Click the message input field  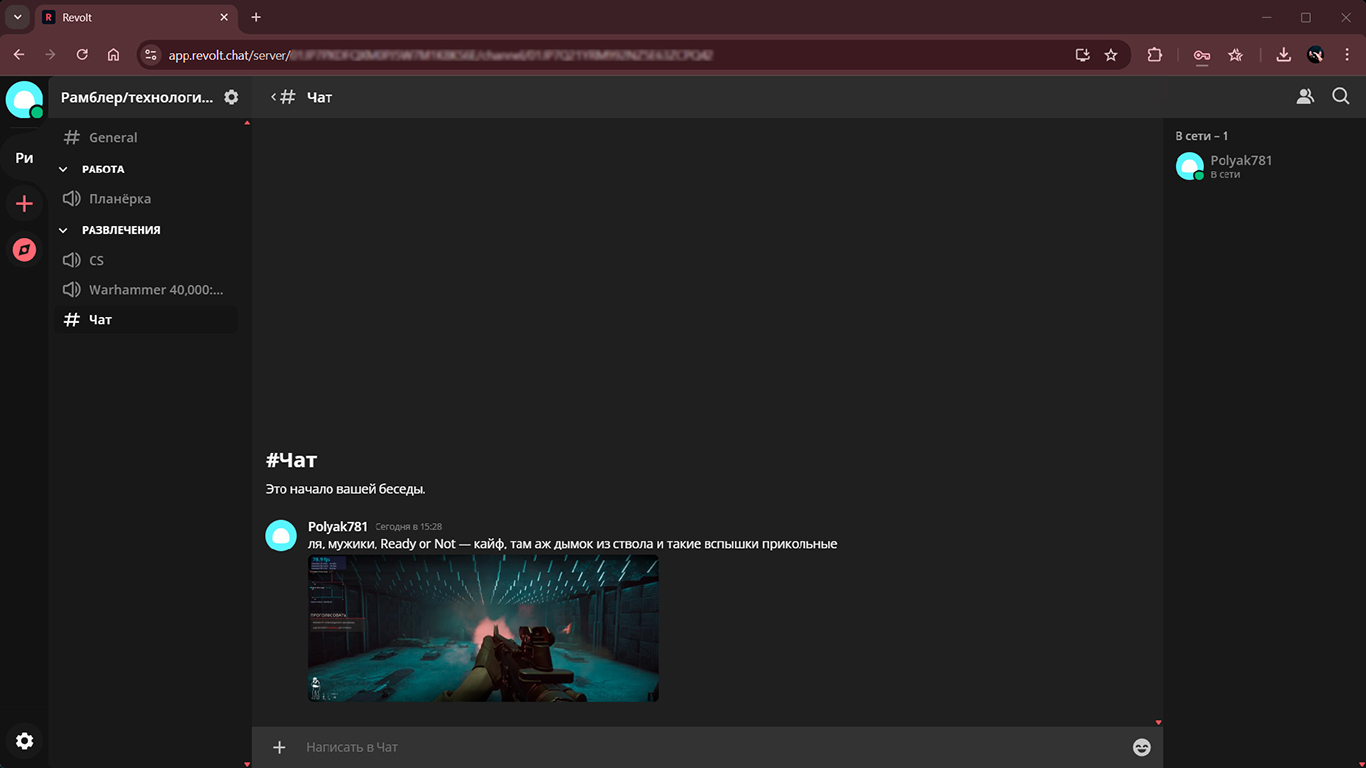(710, 747)
